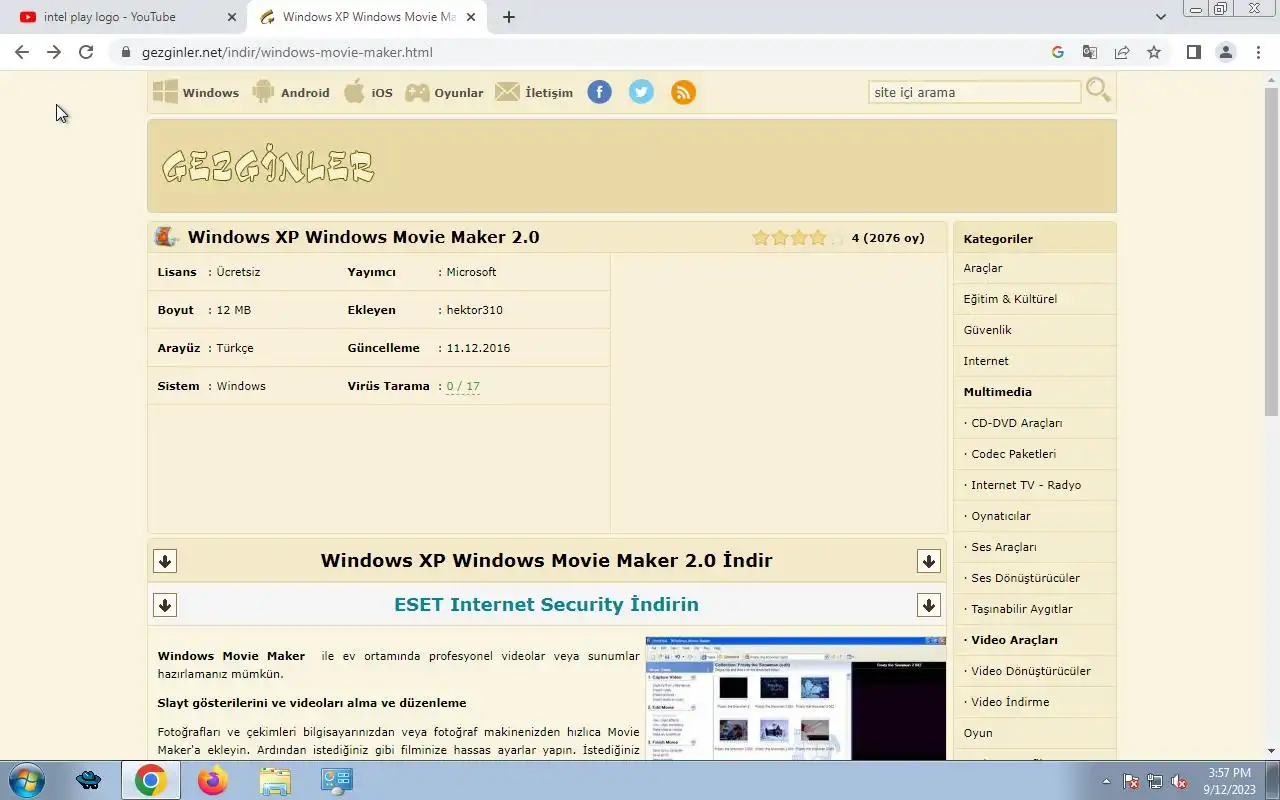Viewport: 1280px width, 800px height.
Task: Visit the site's Twitter icon
Action: (641, 92)
